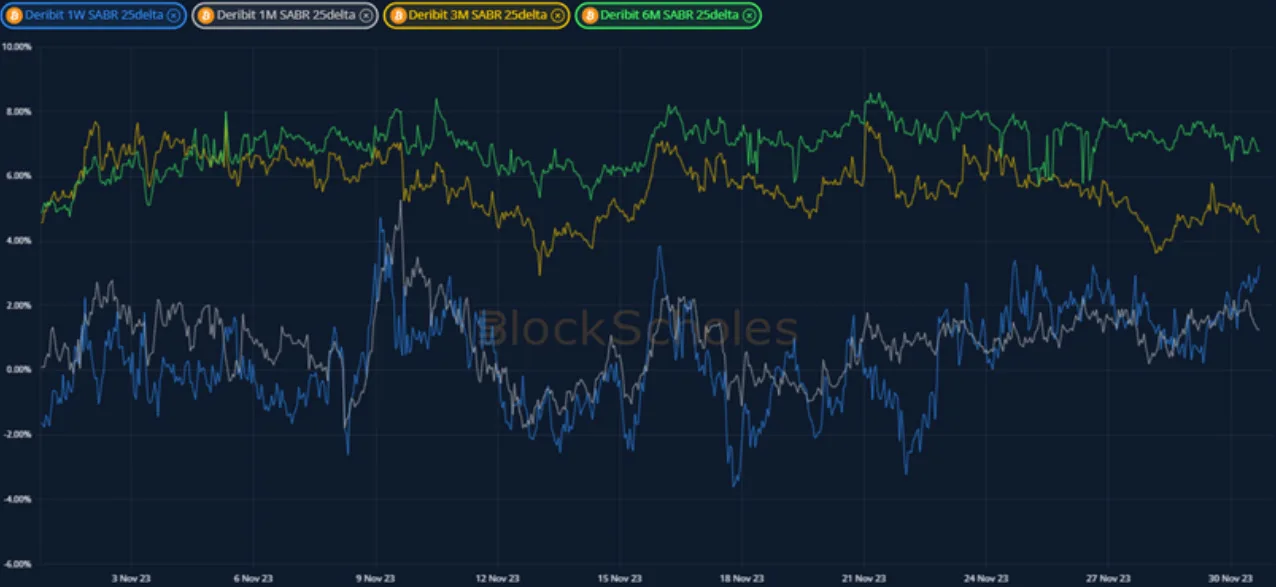Click the 27 Nov 23 date label
The image size is (1276, 587).
(1109, 578)
